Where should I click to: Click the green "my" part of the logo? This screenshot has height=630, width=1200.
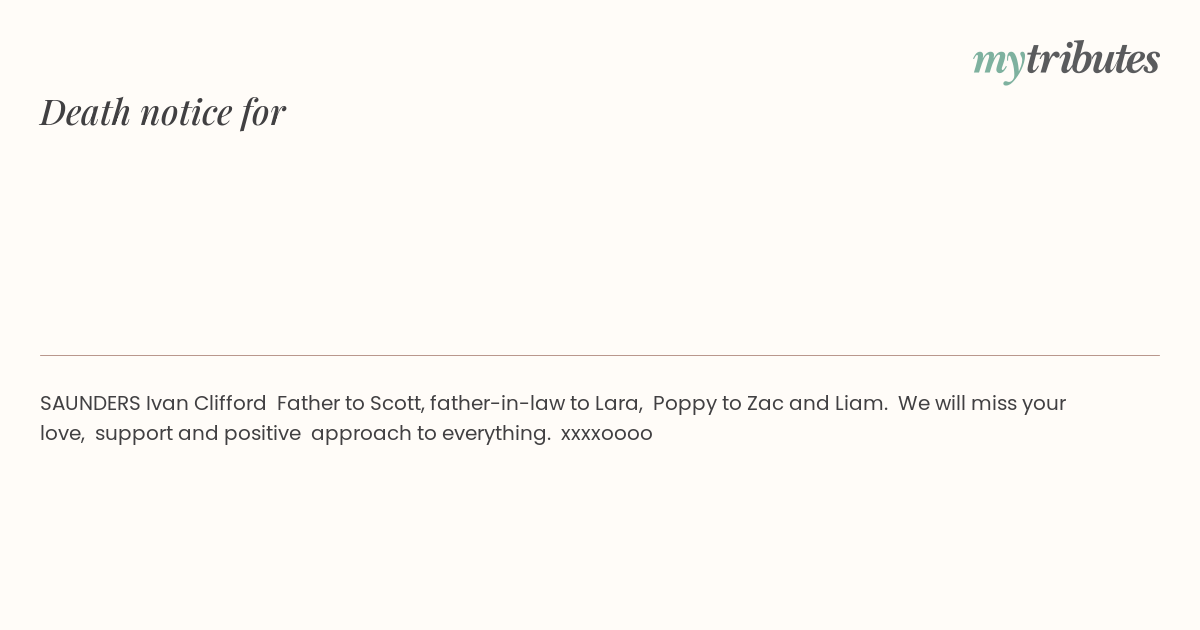click(998, 60)
